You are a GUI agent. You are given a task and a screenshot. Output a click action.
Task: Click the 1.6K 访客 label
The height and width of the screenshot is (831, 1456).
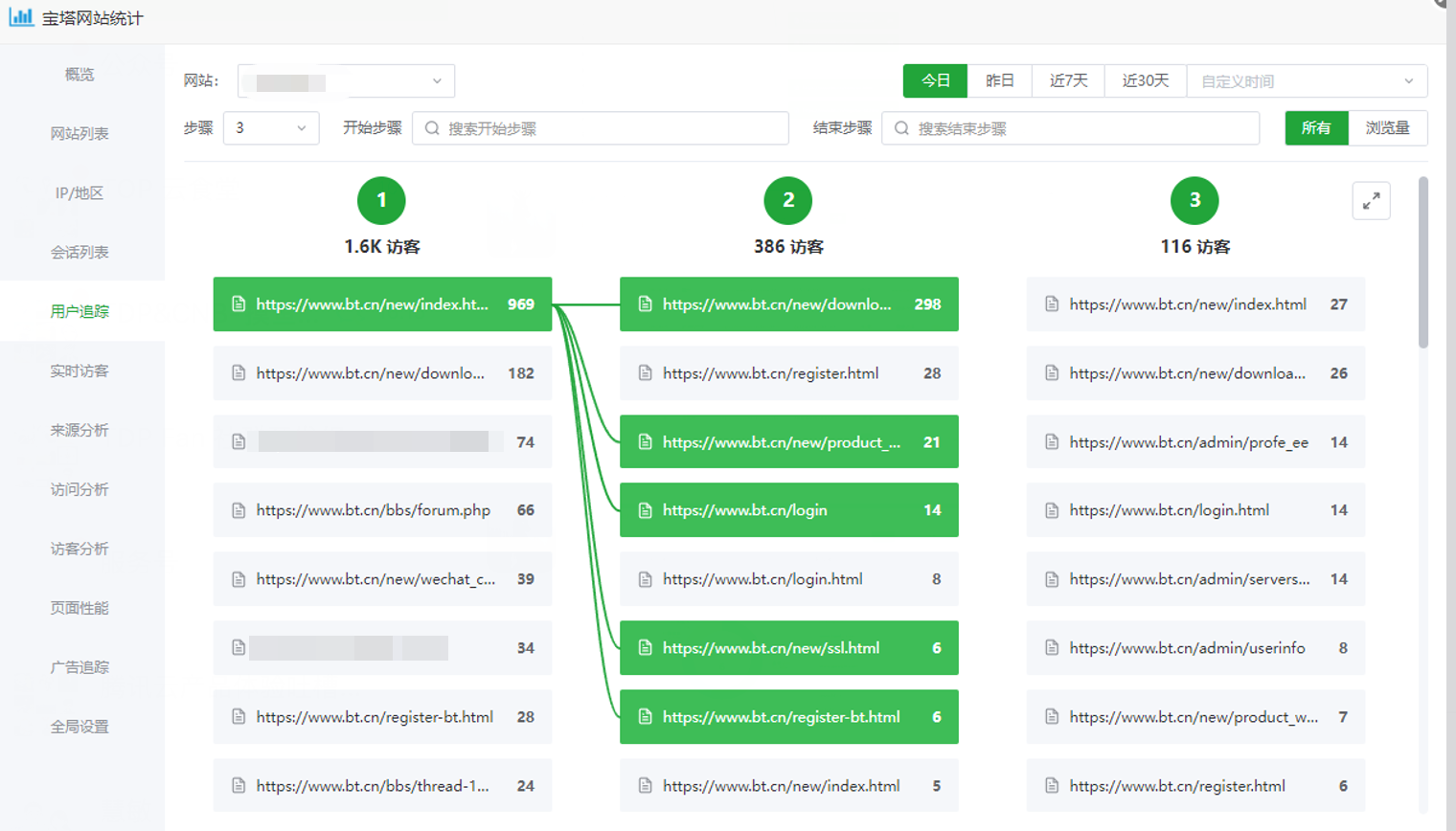(381, 247)
